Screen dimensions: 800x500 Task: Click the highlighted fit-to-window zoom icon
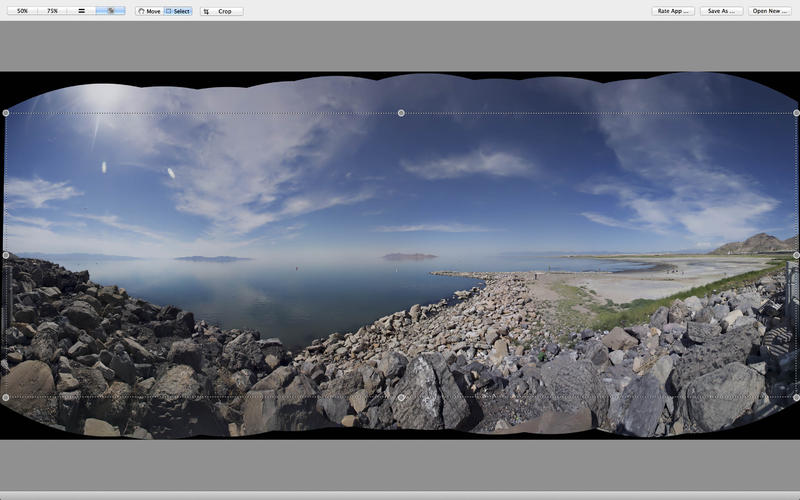[x=110, y=11]
